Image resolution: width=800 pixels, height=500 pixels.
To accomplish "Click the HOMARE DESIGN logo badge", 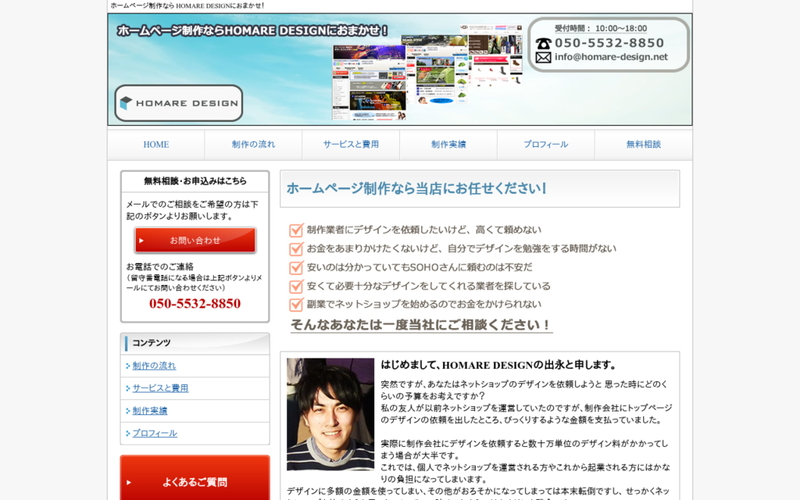I will point(179,103).
